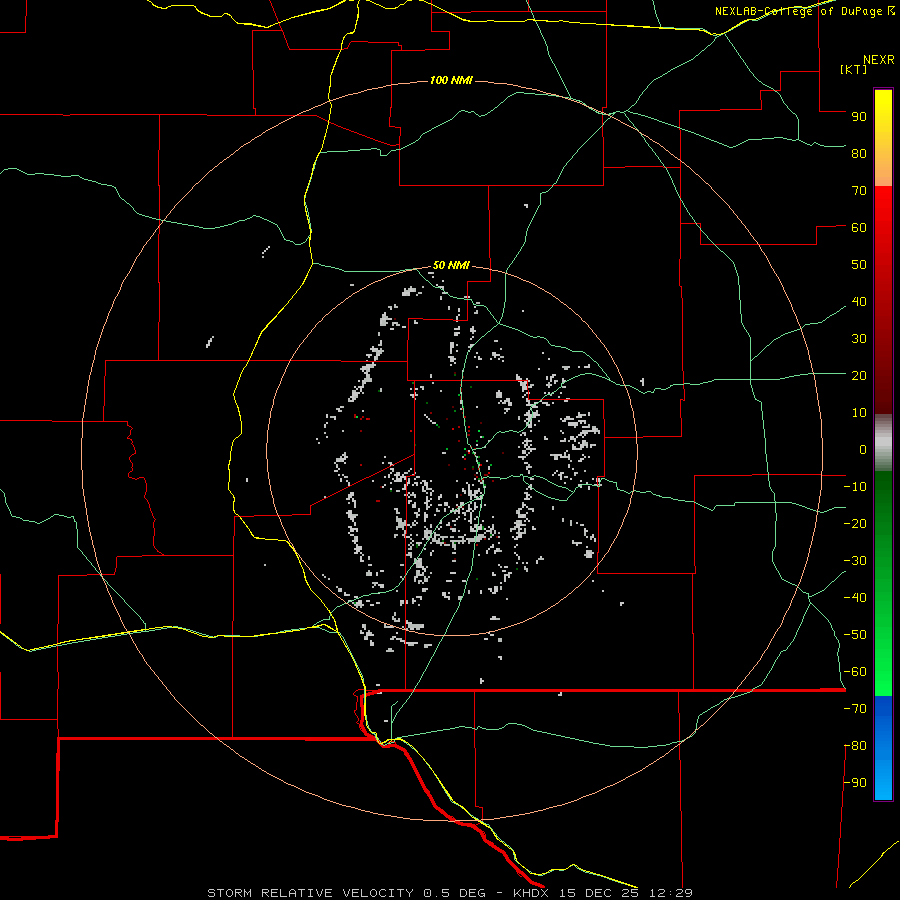Viewport: 900px width, 900px height.
Task: Click the Storm Relative Velocity product caption
Action: point(450,893)
